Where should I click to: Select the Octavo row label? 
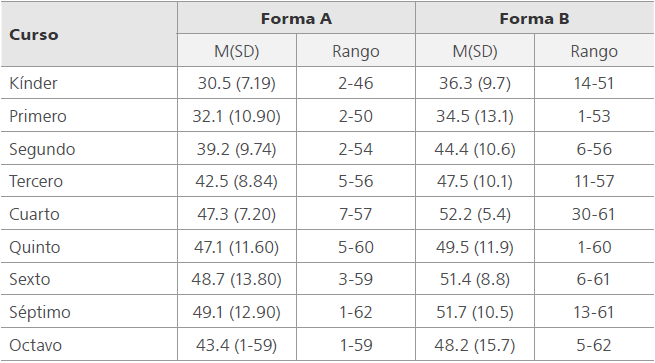pyautogui.click(x=36, y=345)
